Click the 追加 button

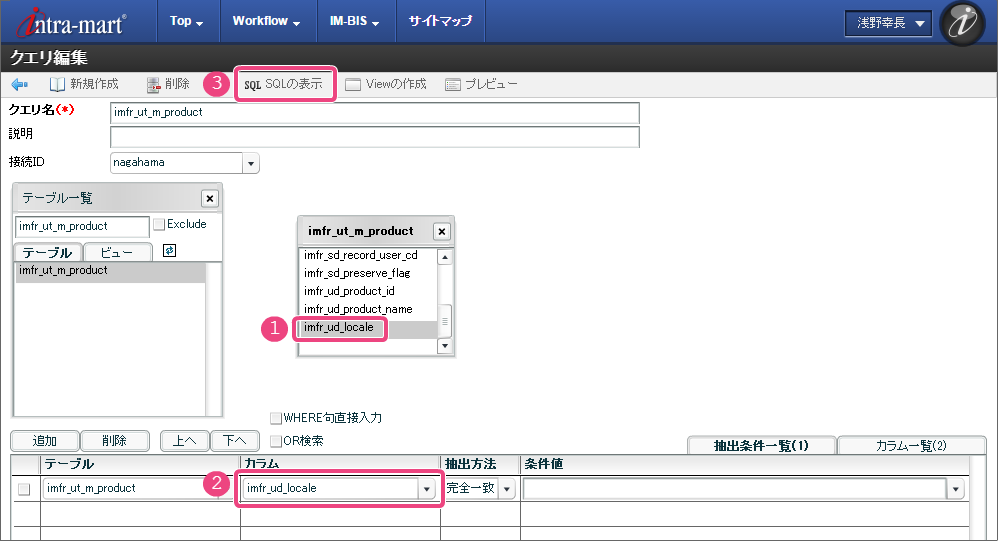tap(45, 440)
